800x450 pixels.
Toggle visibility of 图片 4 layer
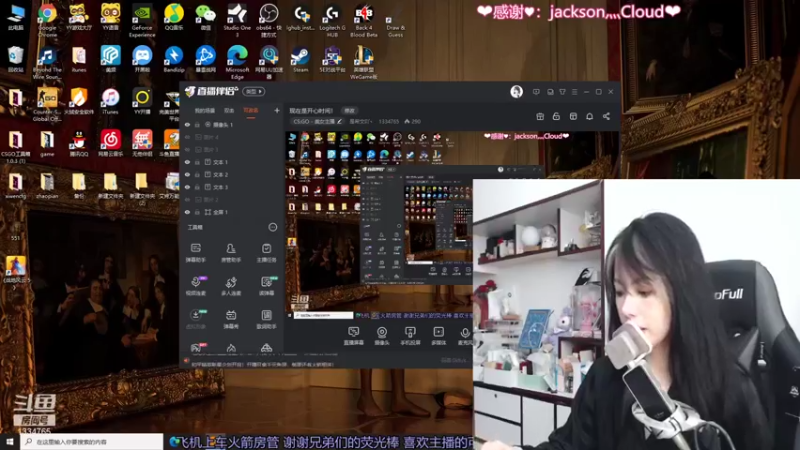click(x=187, y=137)
